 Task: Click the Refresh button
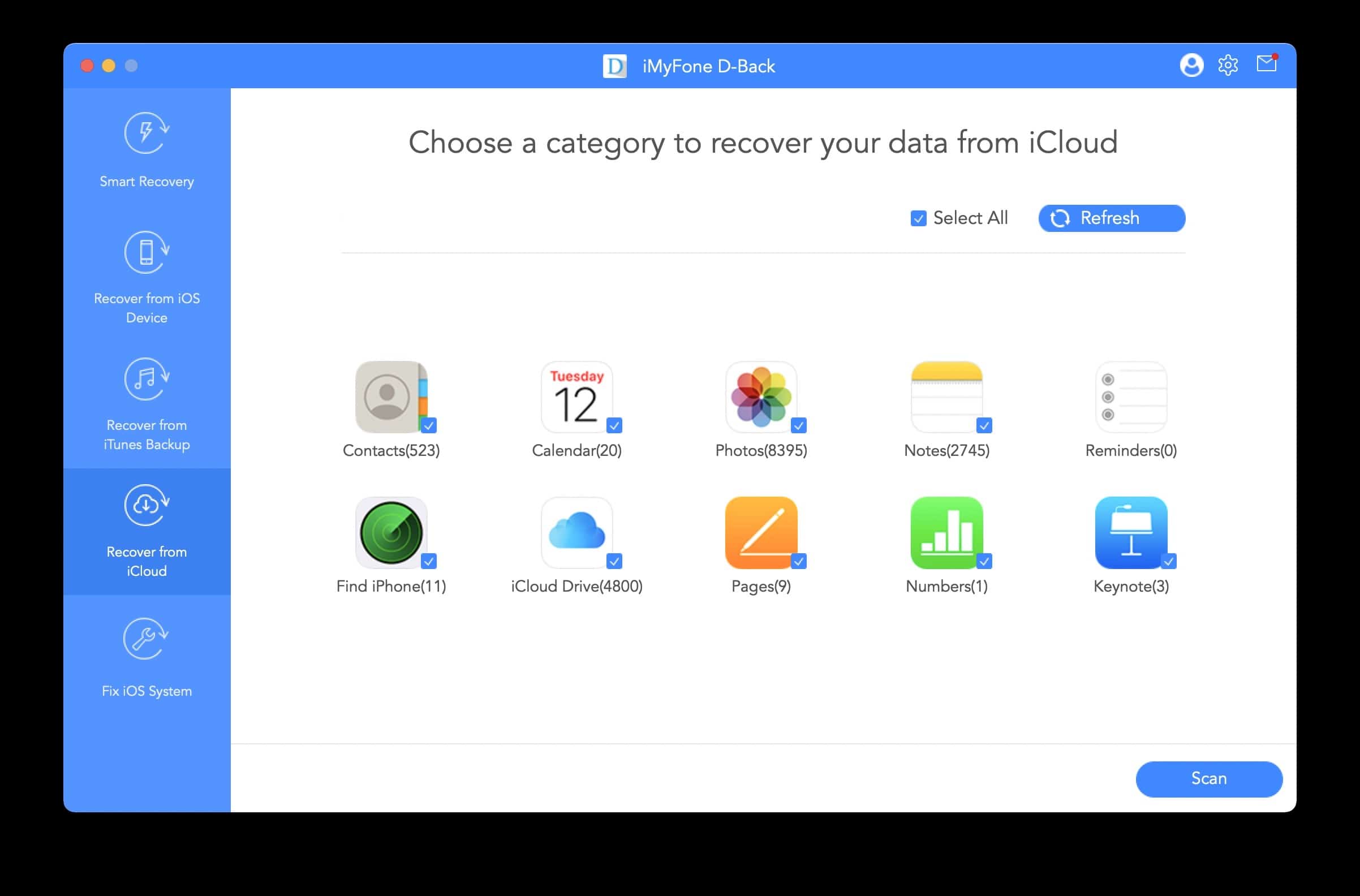tap(1112, 218)
